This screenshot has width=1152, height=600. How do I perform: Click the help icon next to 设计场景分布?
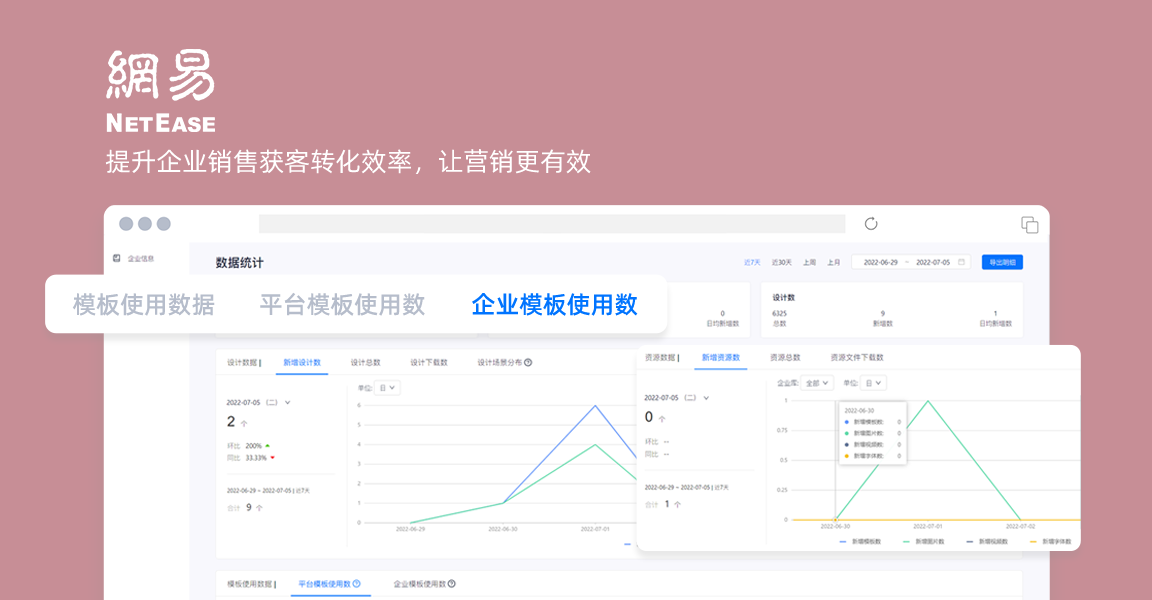[x=528, y=362]
